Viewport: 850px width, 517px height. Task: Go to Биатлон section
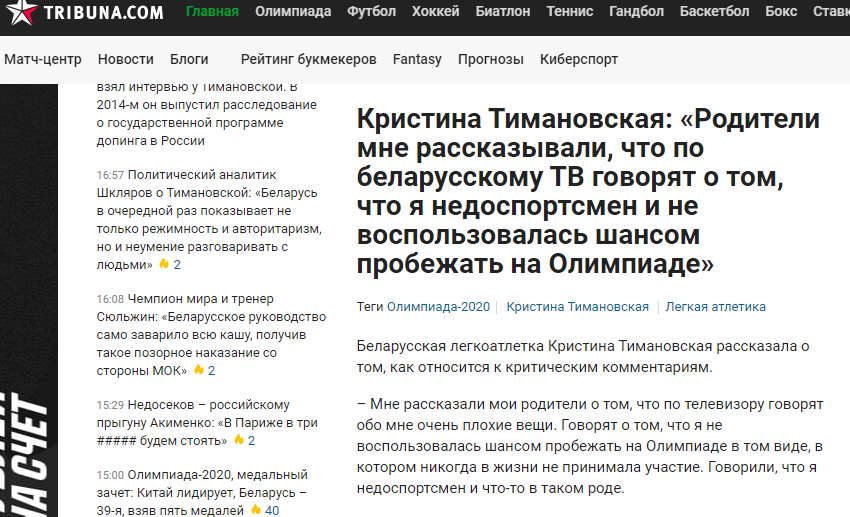503,11
